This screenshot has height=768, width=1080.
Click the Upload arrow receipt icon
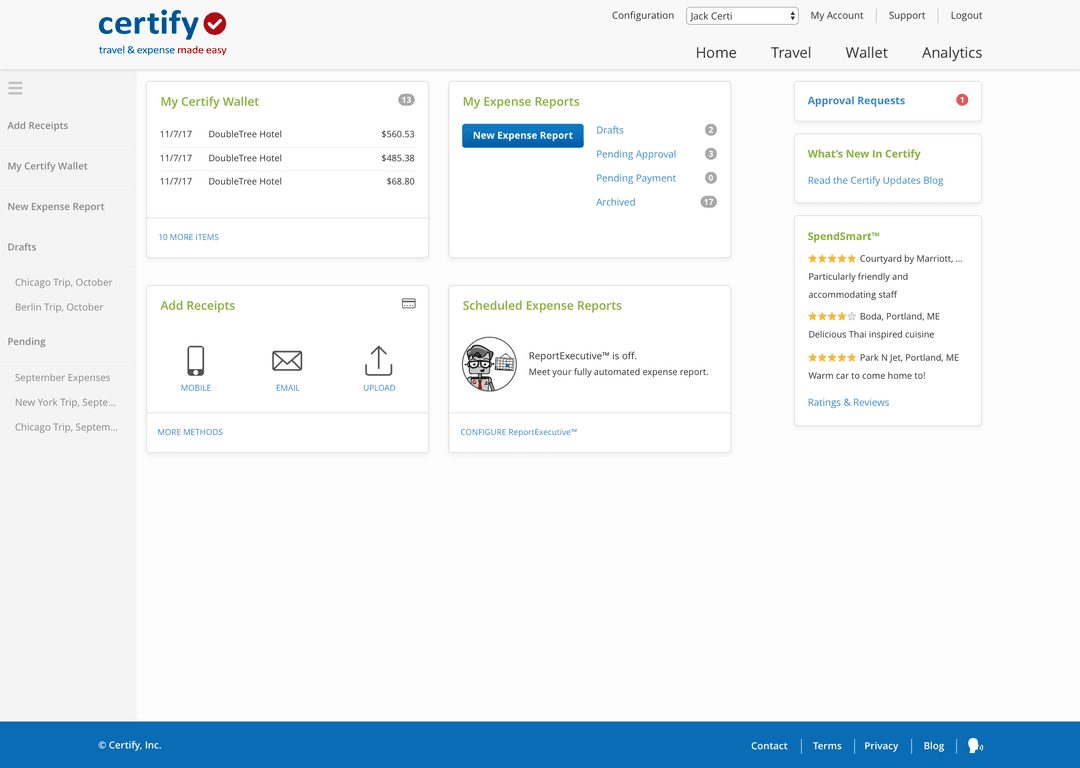[379, 361]
